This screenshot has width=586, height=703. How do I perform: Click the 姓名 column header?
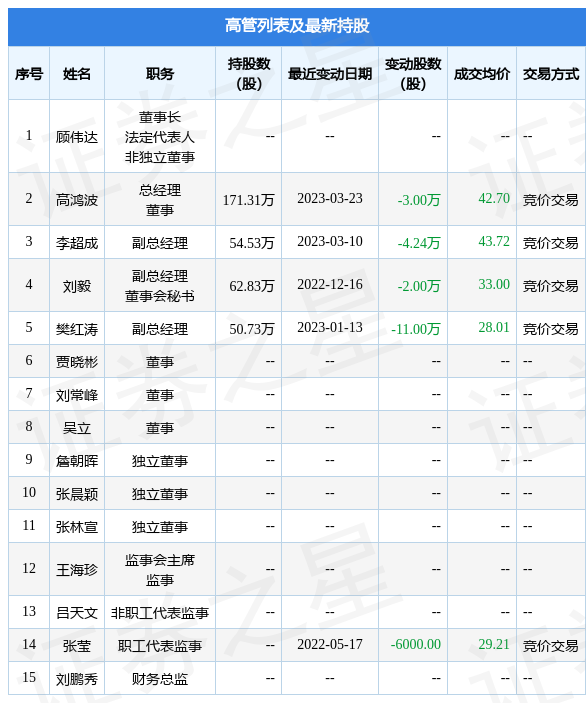pyautogui.click(x=77, y=74)
